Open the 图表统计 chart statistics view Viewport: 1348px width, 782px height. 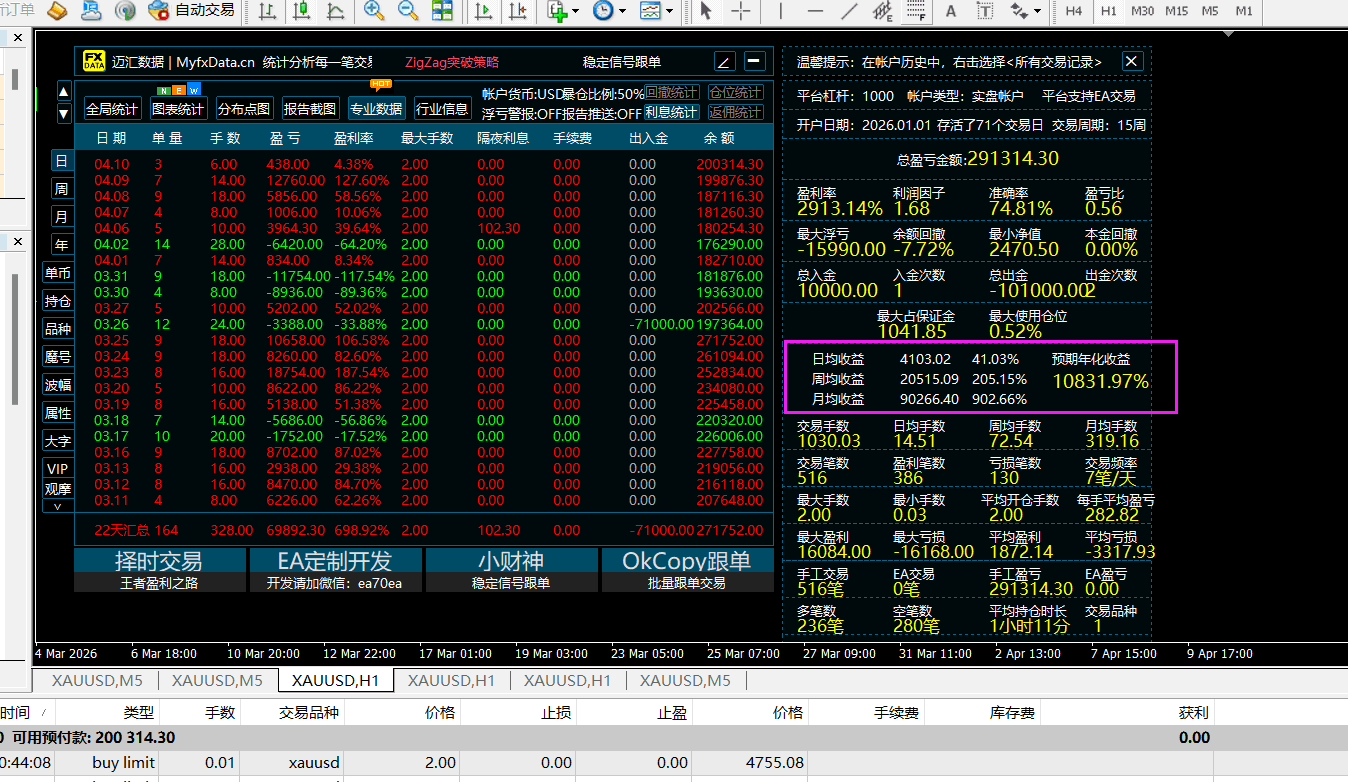click(x=178, y=109)
